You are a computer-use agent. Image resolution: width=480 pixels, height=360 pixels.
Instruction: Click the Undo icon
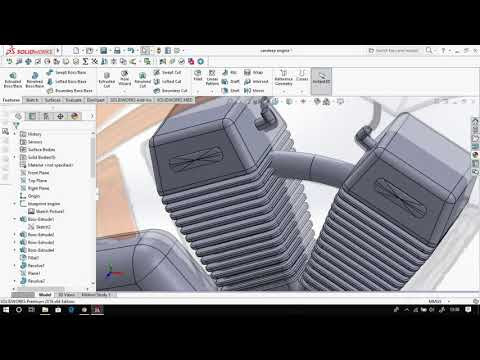tap(131, 51)
